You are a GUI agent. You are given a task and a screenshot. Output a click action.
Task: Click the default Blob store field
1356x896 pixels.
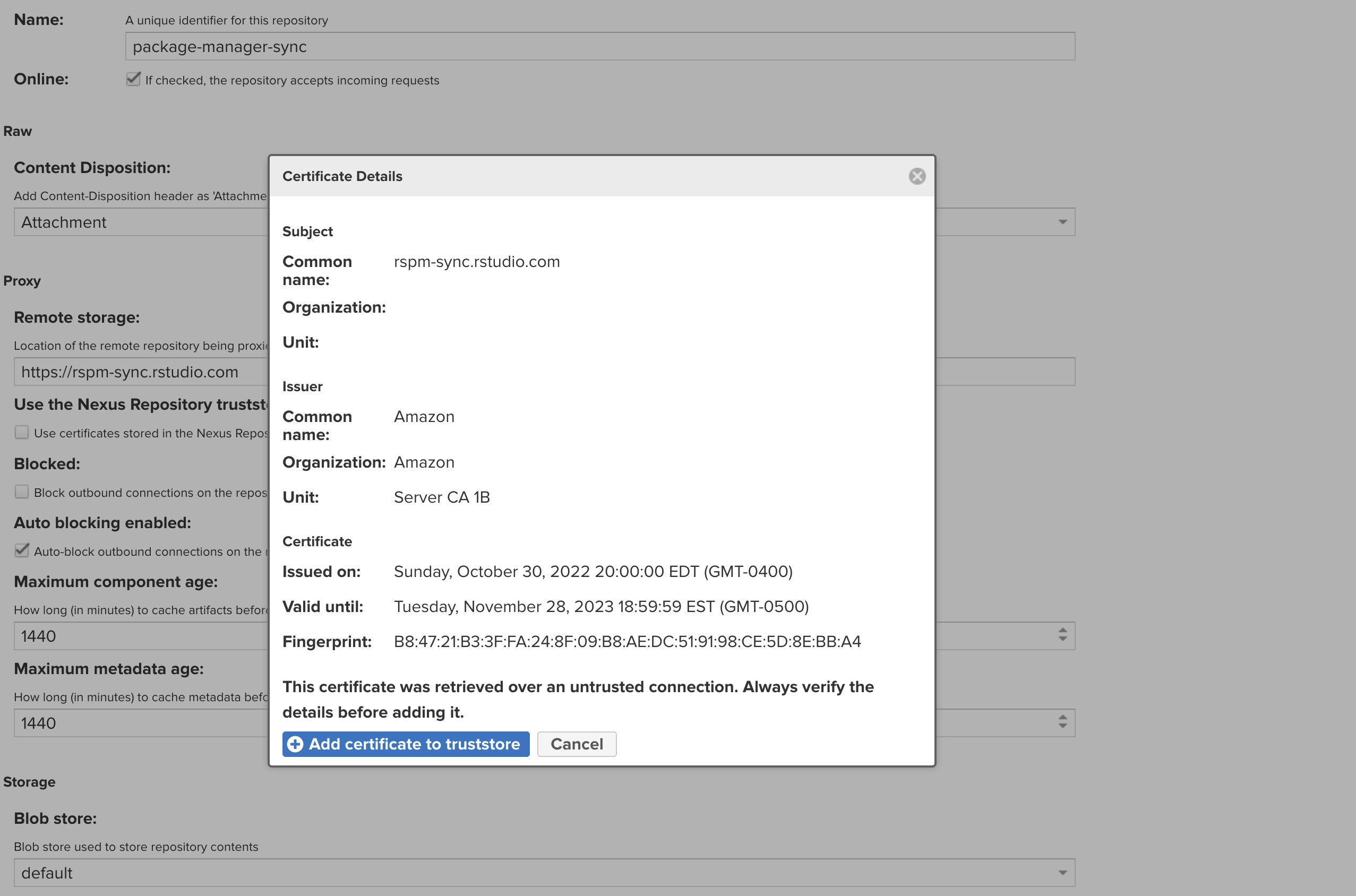(x=514, y=873)
